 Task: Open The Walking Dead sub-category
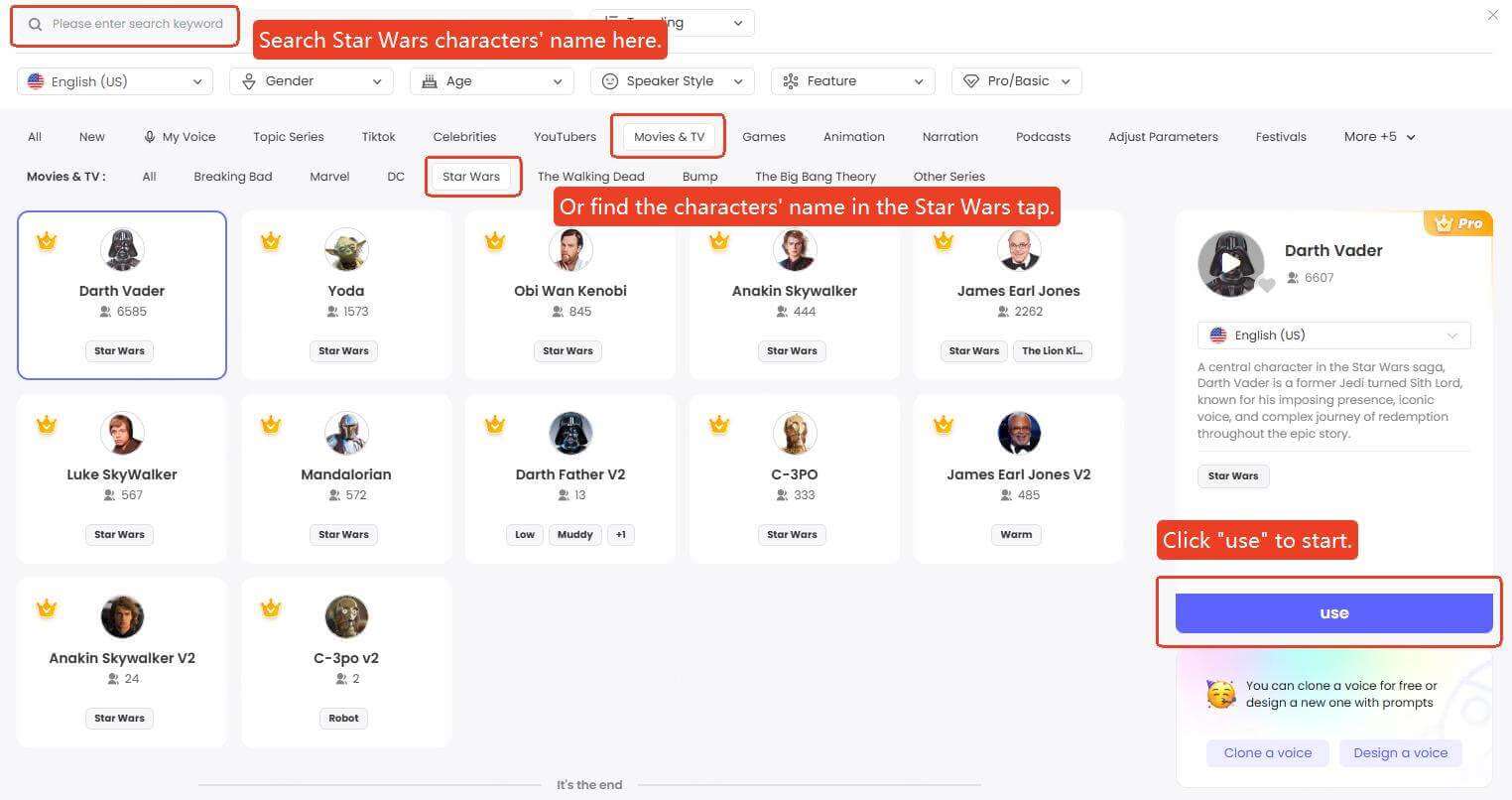tap(591, 177)
